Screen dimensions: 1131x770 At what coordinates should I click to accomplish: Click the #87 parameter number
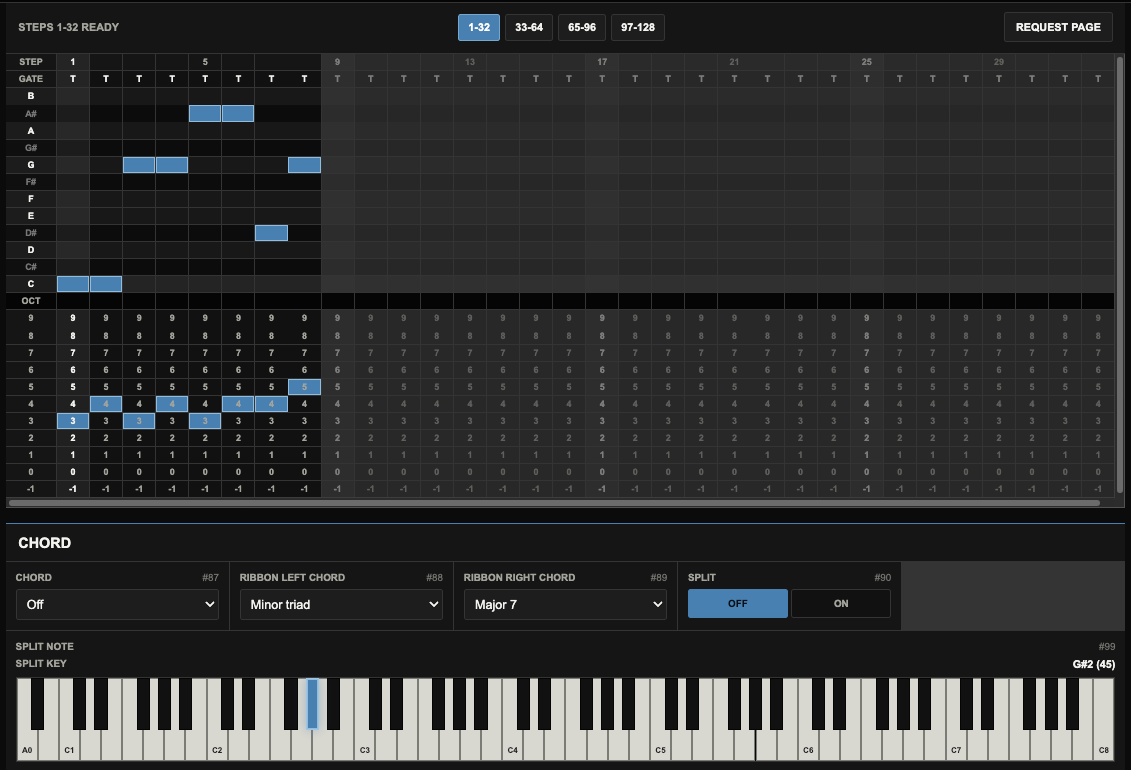(x=210, y=578)
